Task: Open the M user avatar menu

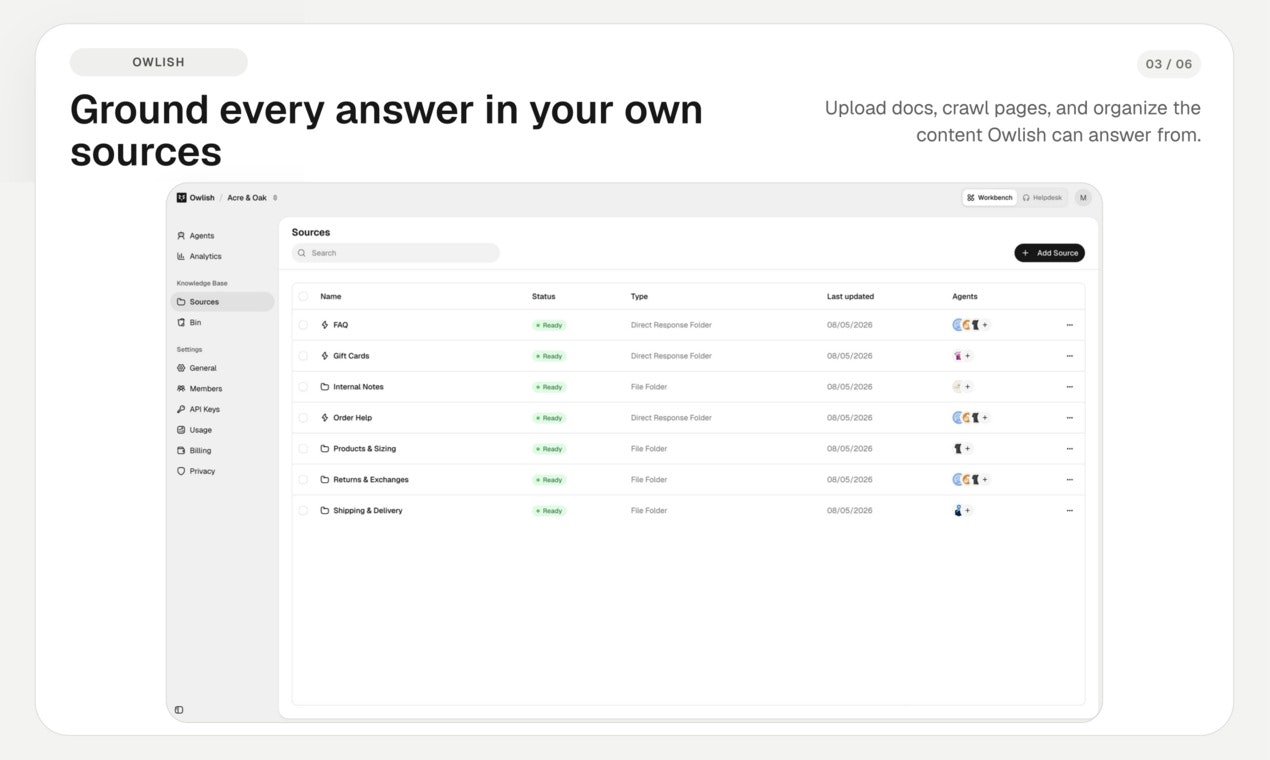Action: (1083, 198)
